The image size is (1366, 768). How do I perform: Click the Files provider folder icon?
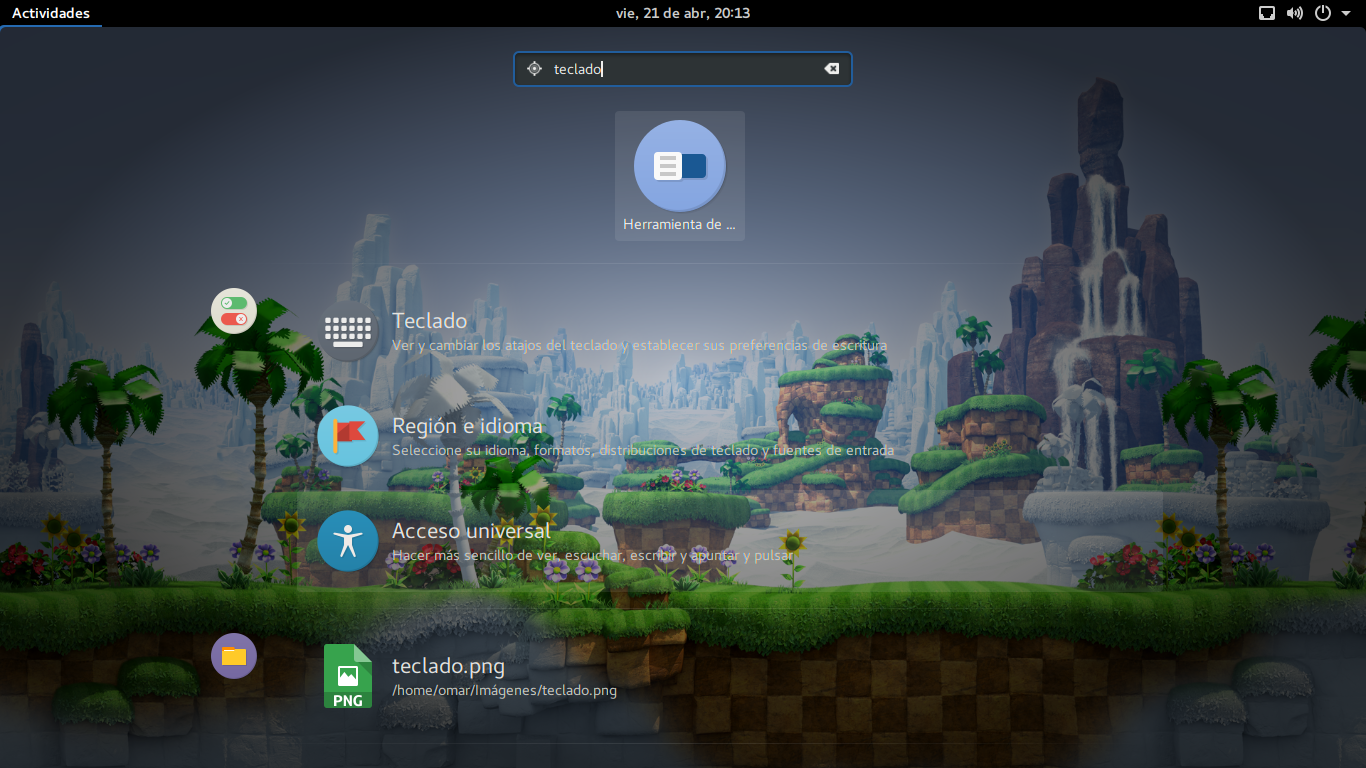[x=234, y=656]
